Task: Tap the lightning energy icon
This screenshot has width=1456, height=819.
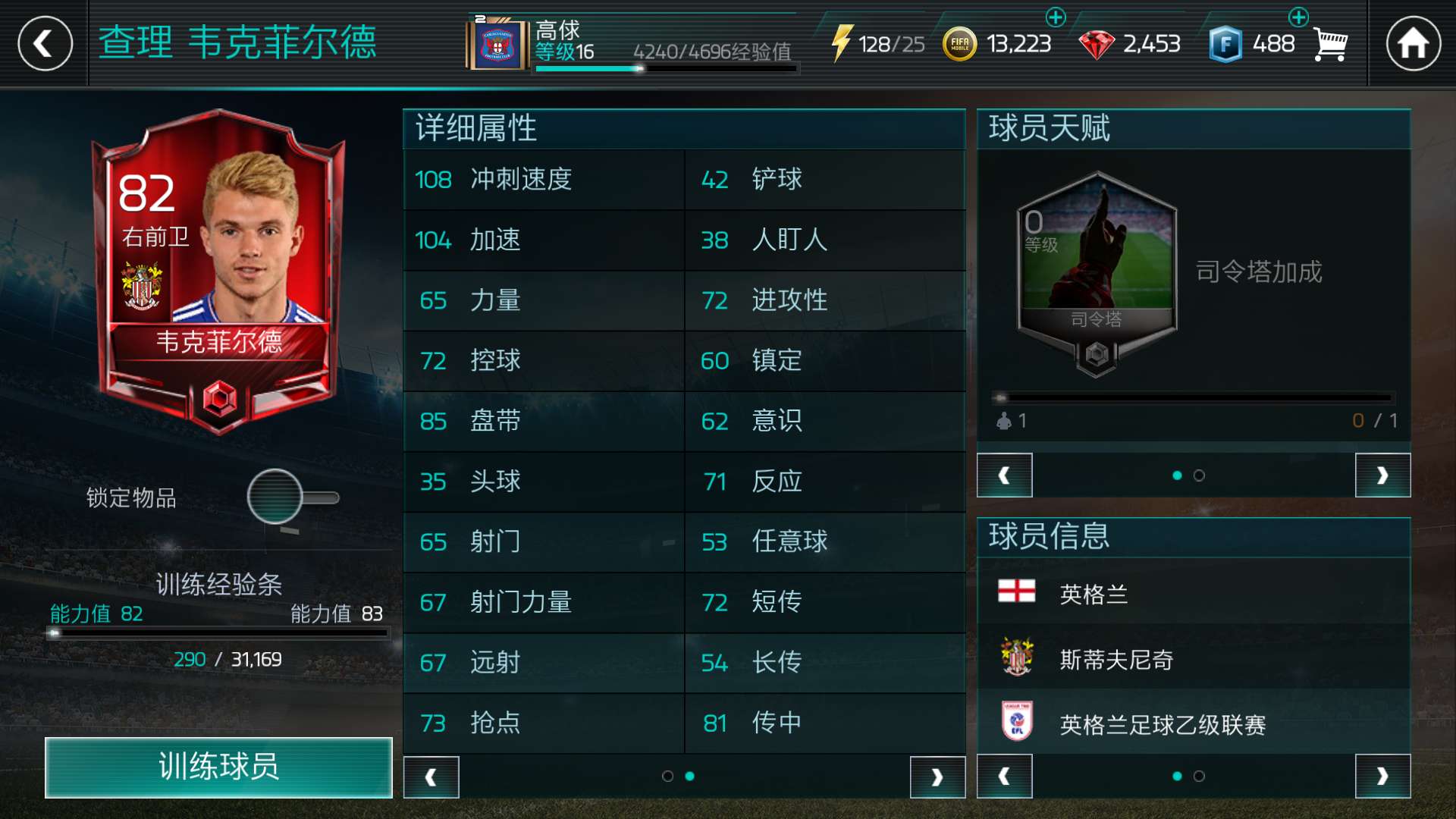Action: pos(842,43)
